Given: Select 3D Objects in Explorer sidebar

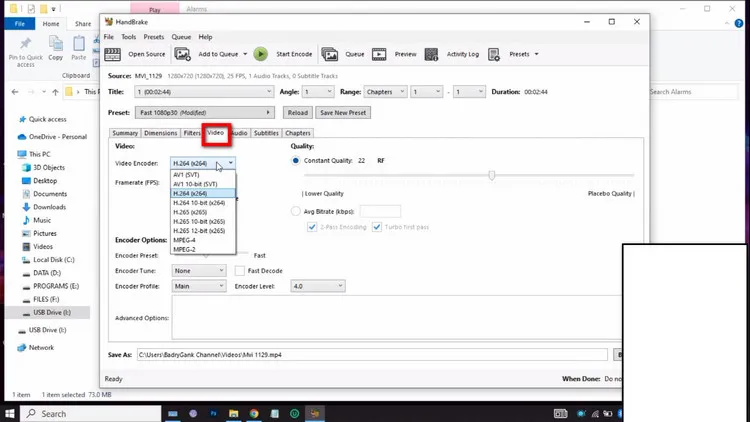Looking at the screenshot, I should pos(49,167).
